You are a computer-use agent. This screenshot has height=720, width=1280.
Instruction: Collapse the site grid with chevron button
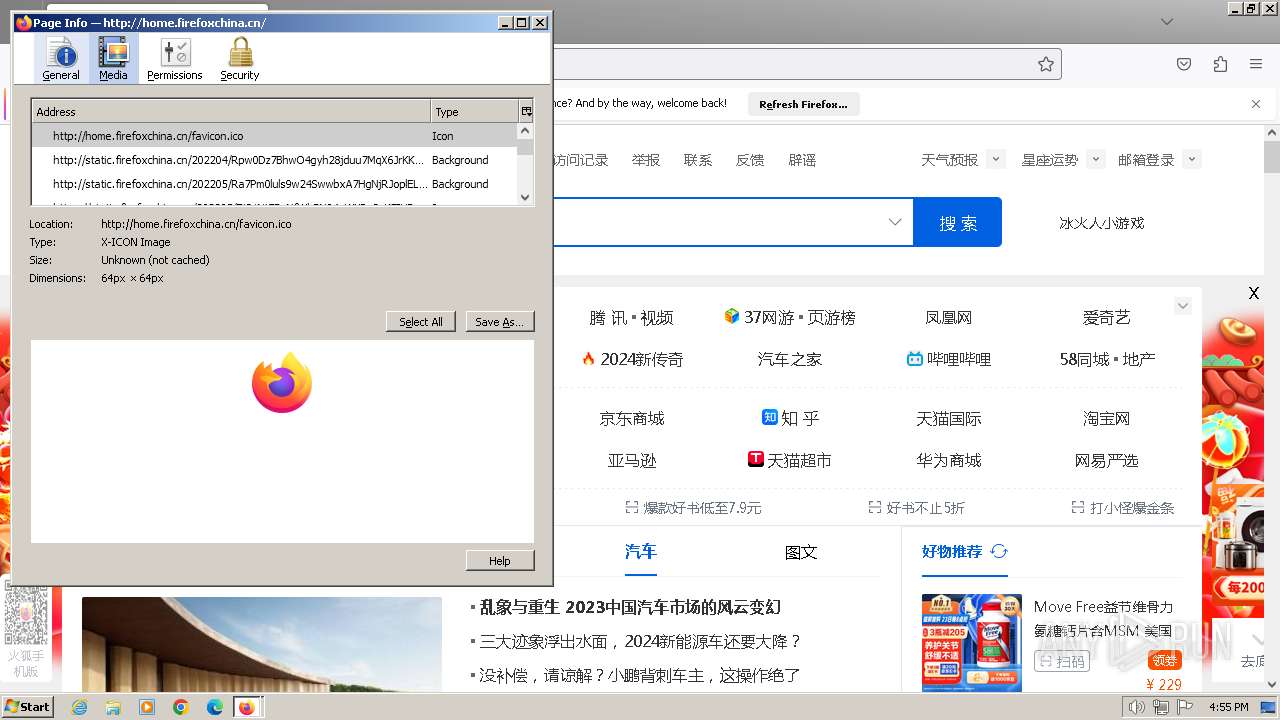click(x=1183, y=306)
